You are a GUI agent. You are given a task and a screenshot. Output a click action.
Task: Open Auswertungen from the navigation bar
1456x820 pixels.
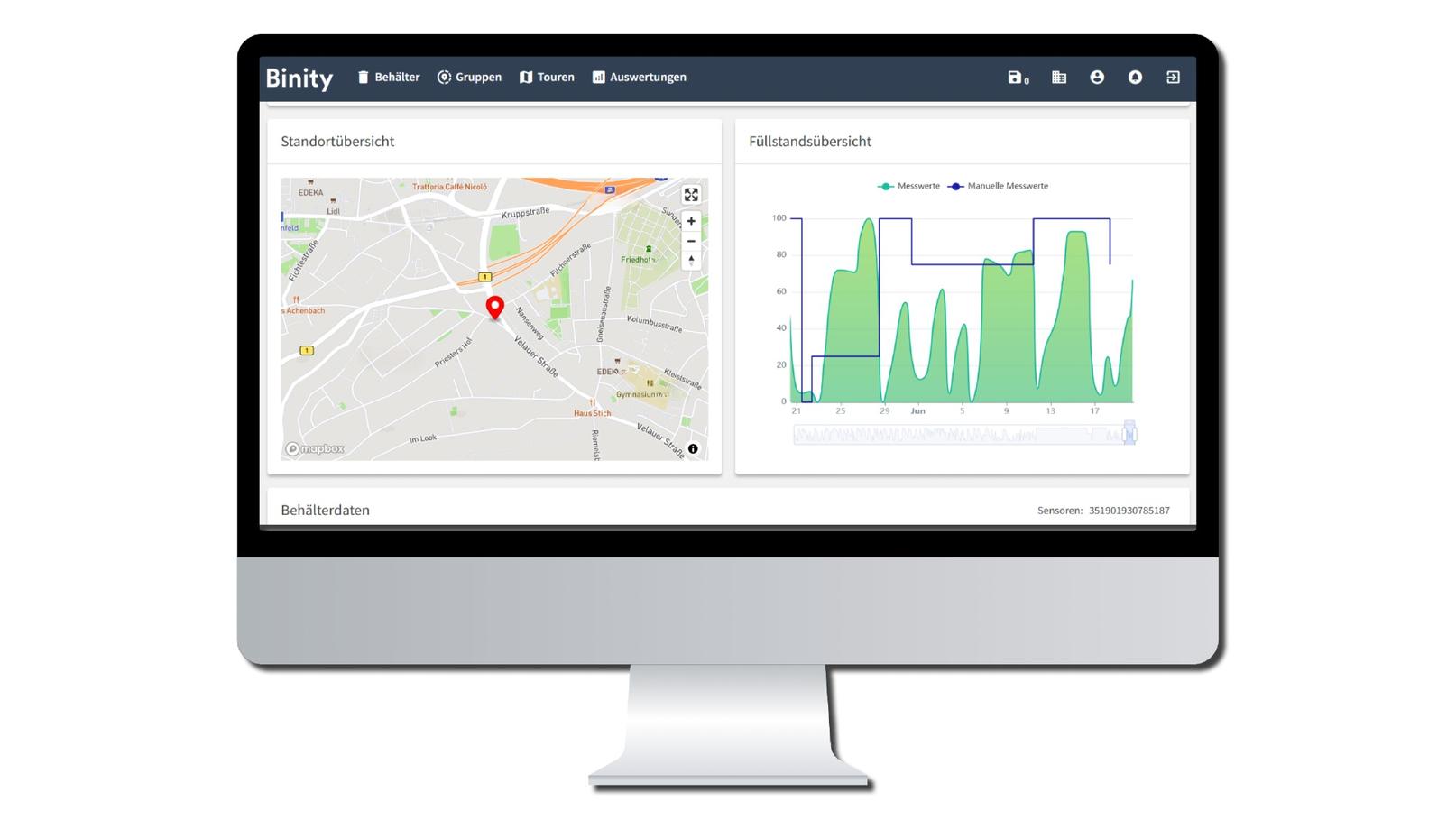click(639, 78)
